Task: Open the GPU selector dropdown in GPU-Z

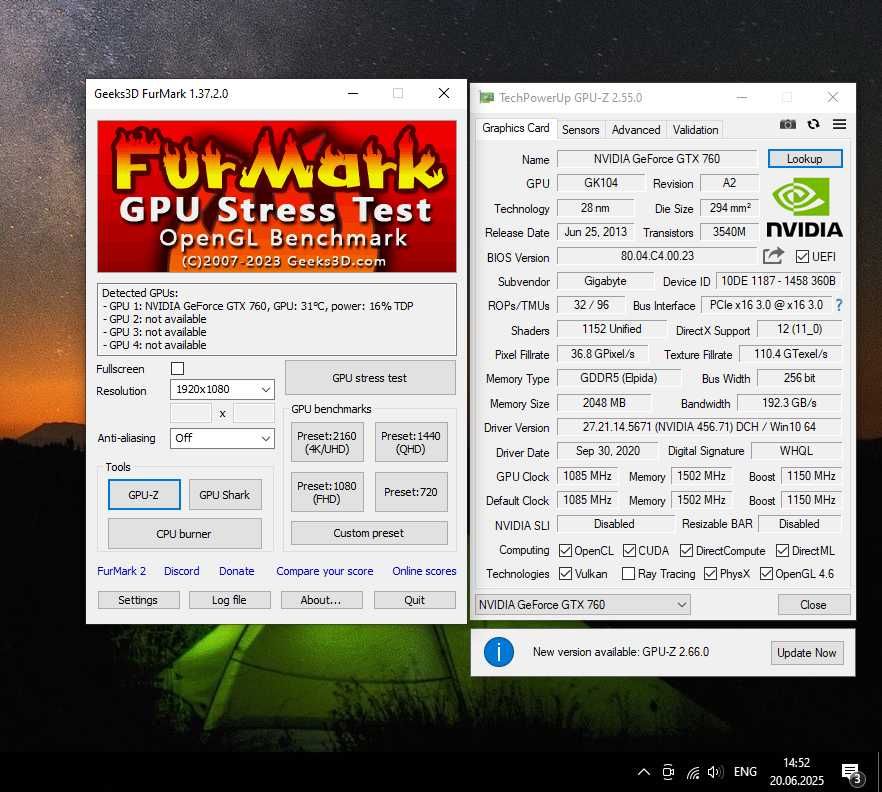Action: 583,605
